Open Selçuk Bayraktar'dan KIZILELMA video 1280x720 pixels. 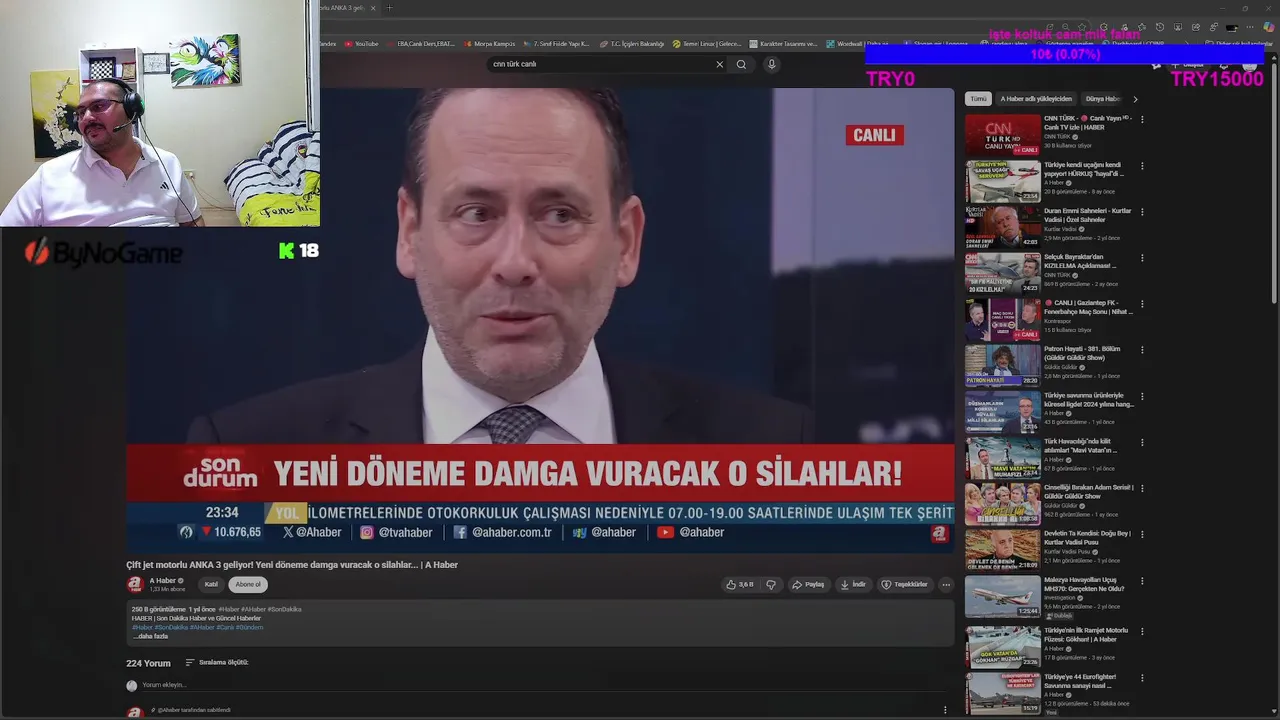pyautogui.click(x=1080, y=261)
